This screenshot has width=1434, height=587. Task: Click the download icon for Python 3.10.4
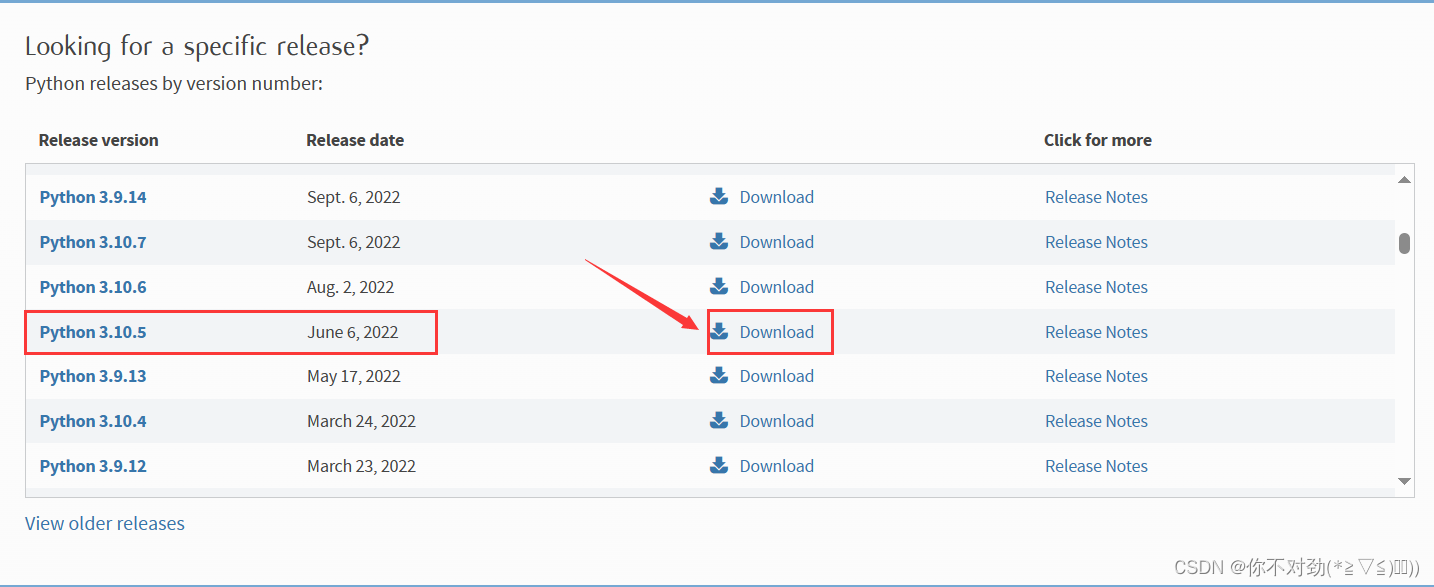719,420
